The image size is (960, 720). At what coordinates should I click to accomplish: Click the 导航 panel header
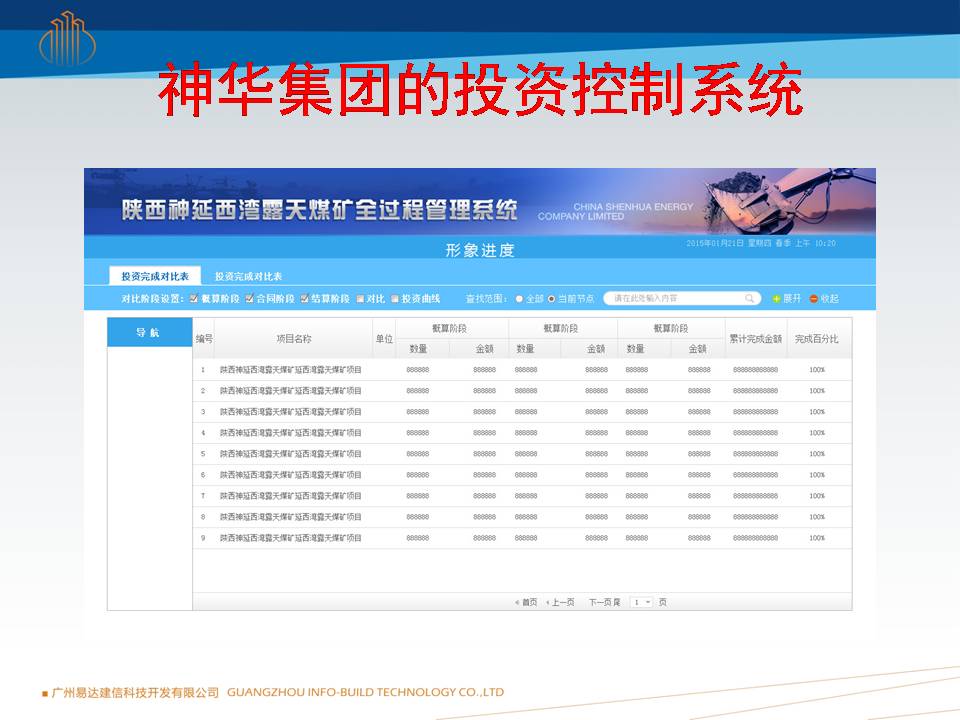coord(149,332)
